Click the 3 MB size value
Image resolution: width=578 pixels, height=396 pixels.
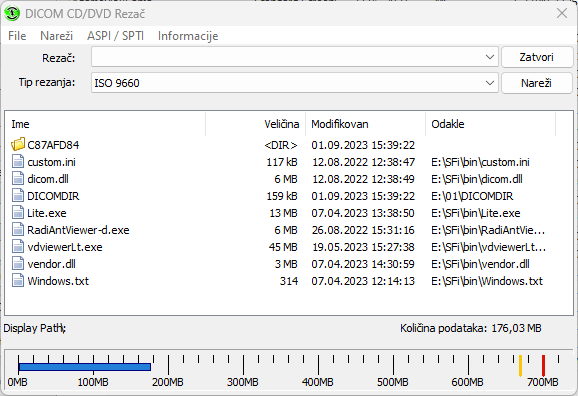tap(286, 264)
